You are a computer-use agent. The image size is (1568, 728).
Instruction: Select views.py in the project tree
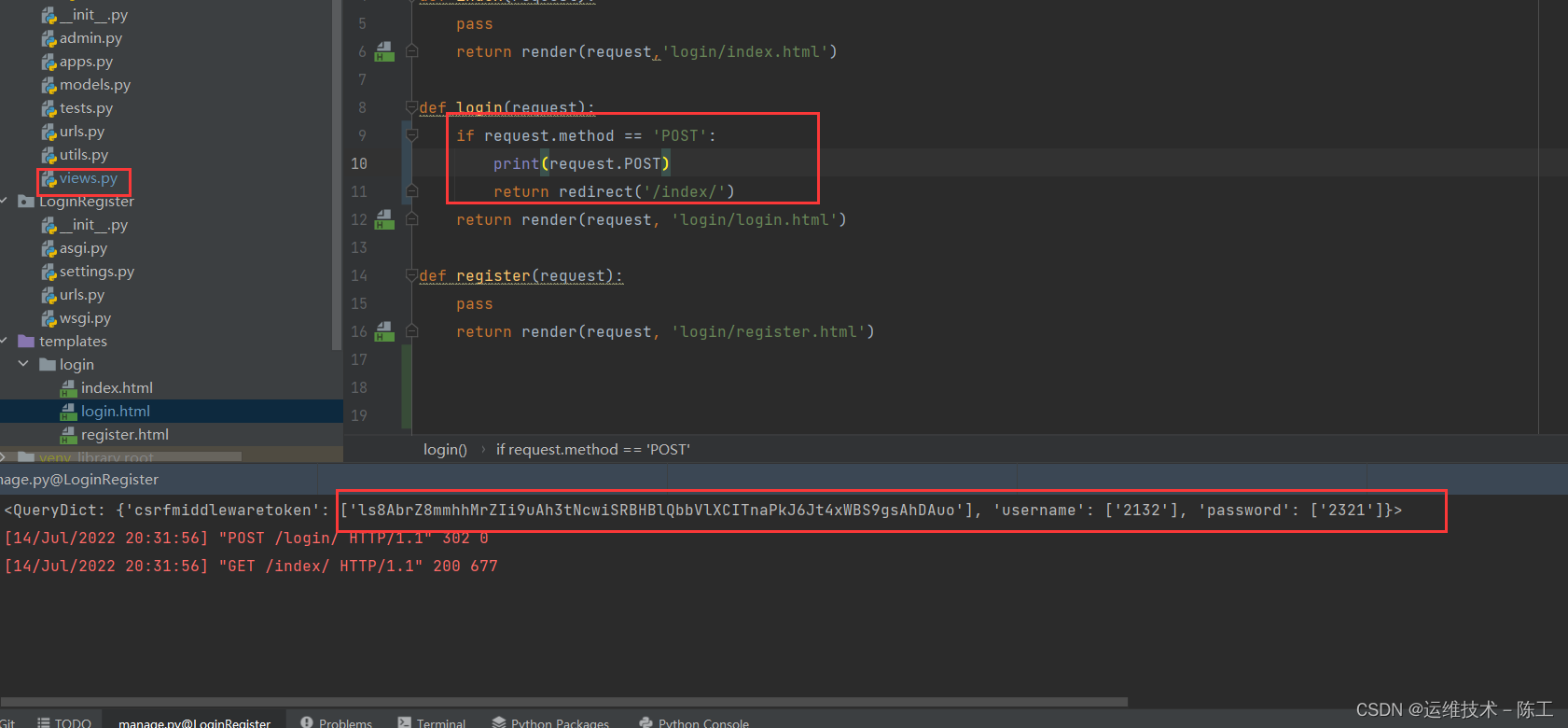(x=89, y=178)
